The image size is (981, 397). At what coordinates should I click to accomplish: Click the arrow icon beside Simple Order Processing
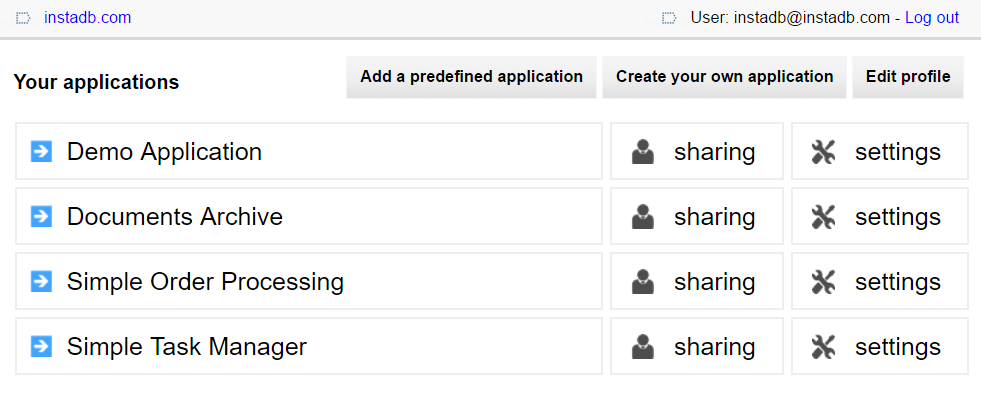[41, 281]
